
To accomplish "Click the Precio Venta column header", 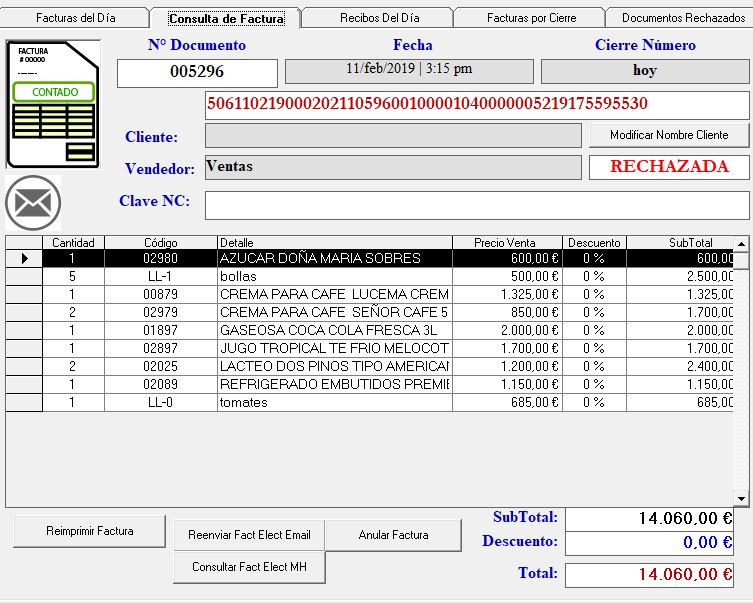I will click(x=506, y=242).
